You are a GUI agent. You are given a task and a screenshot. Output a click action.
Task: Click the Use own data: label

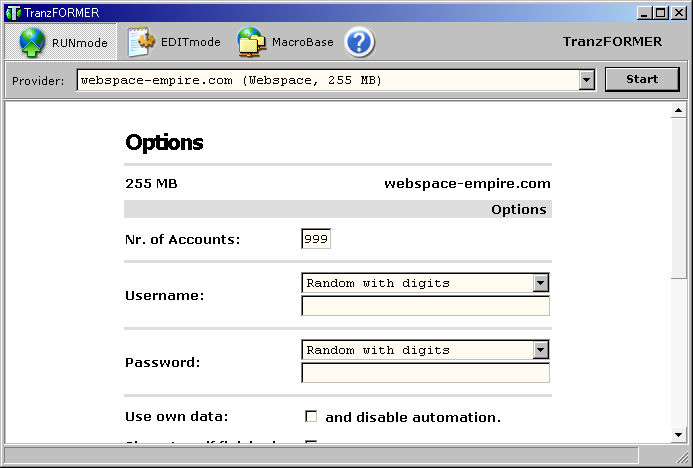point(177,417)
